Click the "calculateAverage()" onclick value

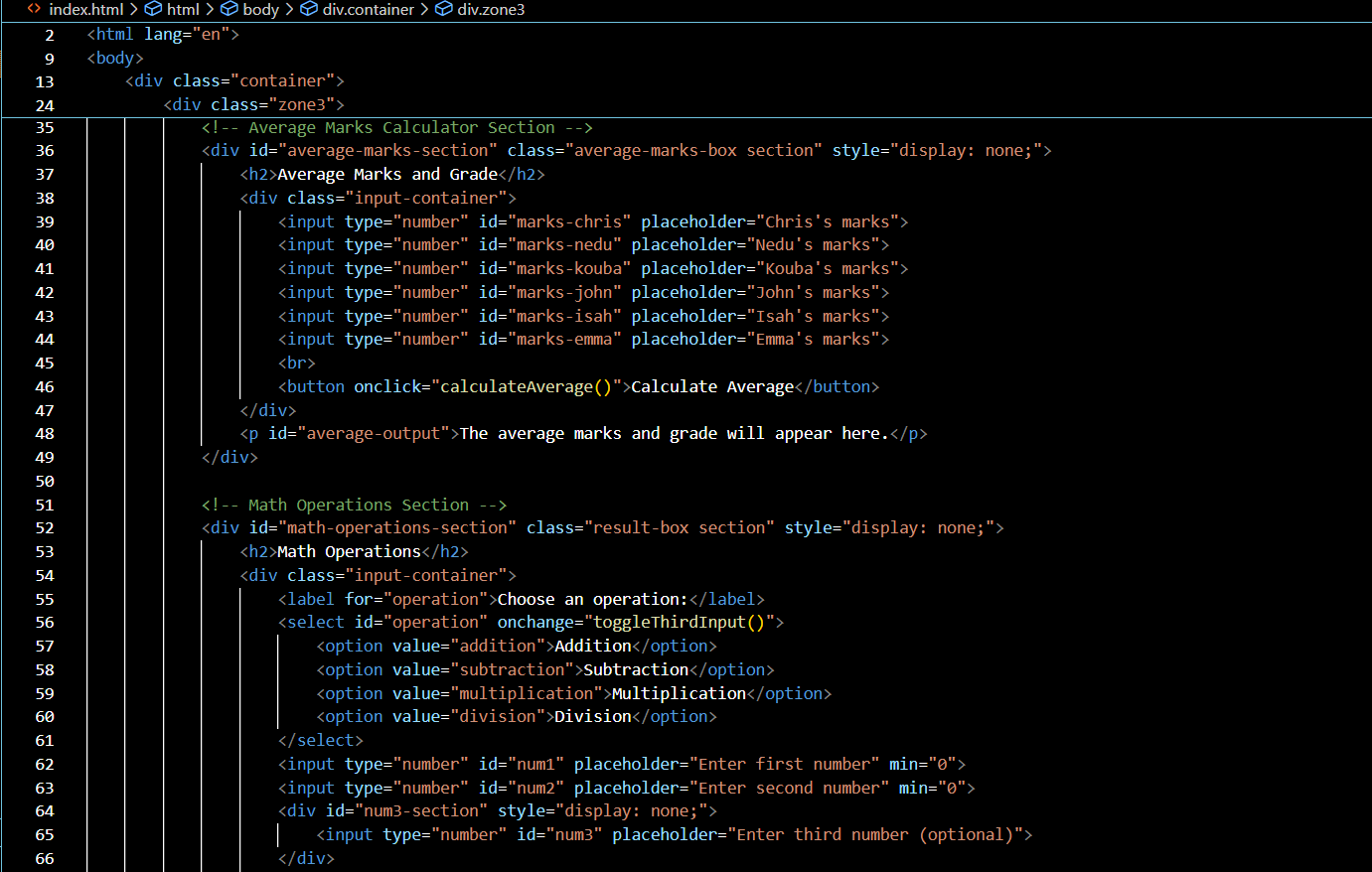coord(527,387)
